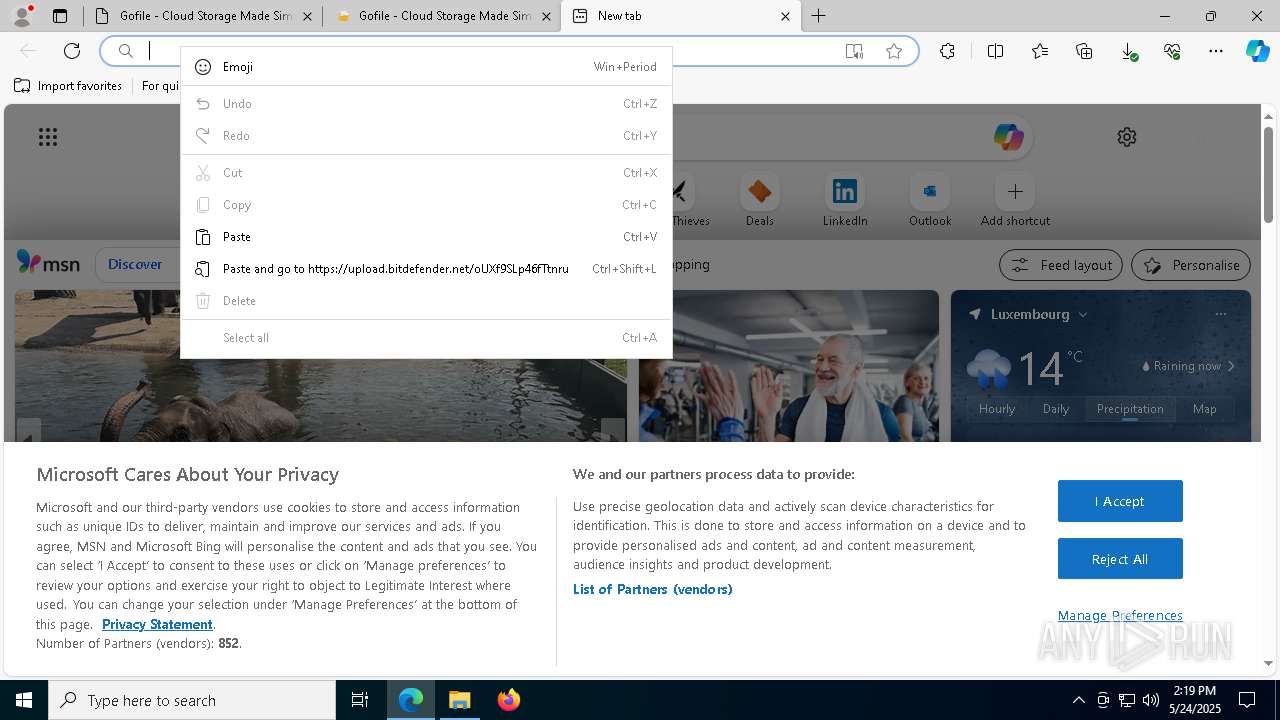This screenshot has width=1280, height=720.
Task: Open the Outlook shortcut
Action: click(930, 201)
